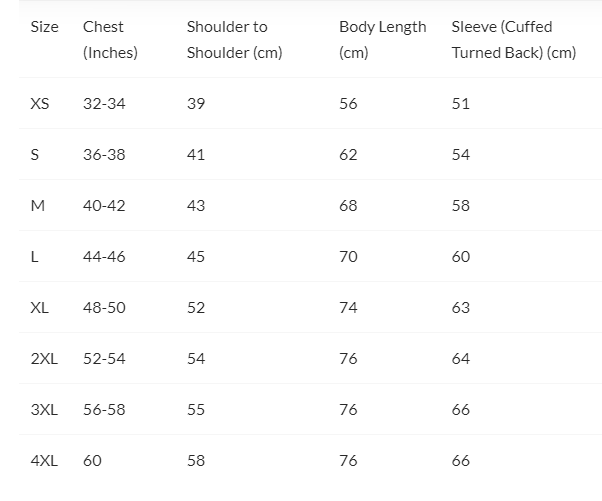The image size is (602, 501).
Task: Select chest value 36-38 in S row
Action: coord(104,155)
